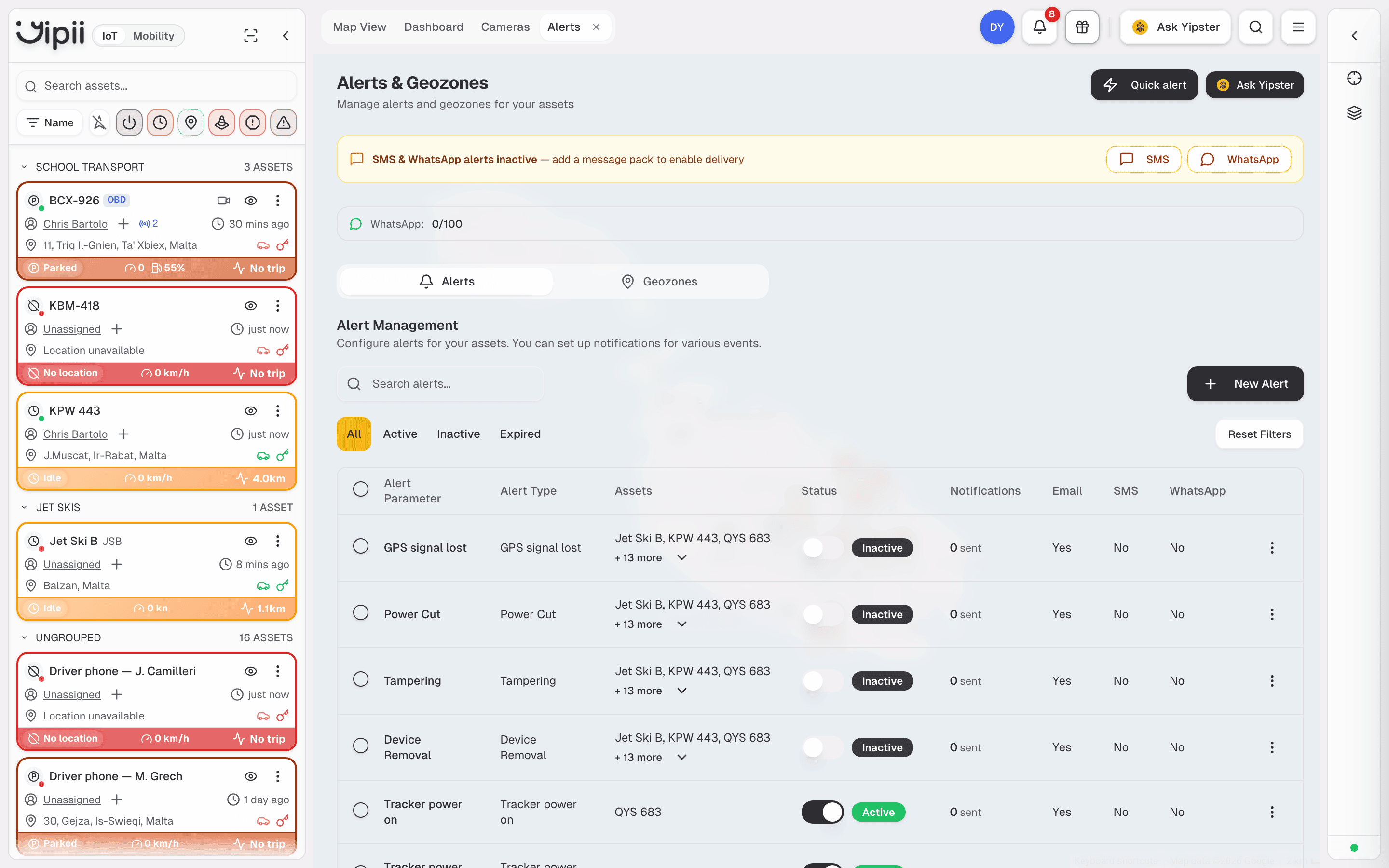
Task: Click the WhatsApp message pack button
Action: tap(1239, 159)
